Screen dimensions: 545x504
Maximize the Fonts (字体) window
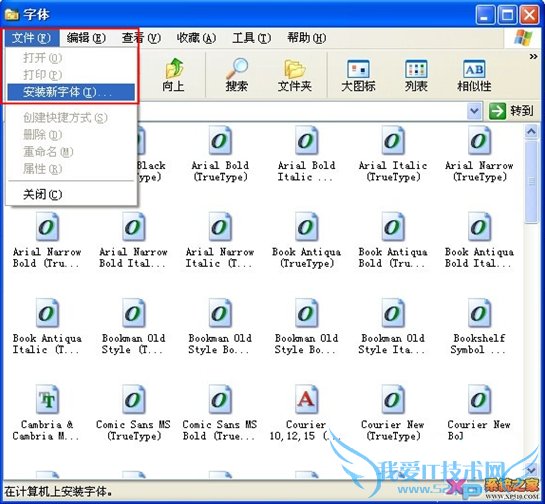tap(507, 15)
